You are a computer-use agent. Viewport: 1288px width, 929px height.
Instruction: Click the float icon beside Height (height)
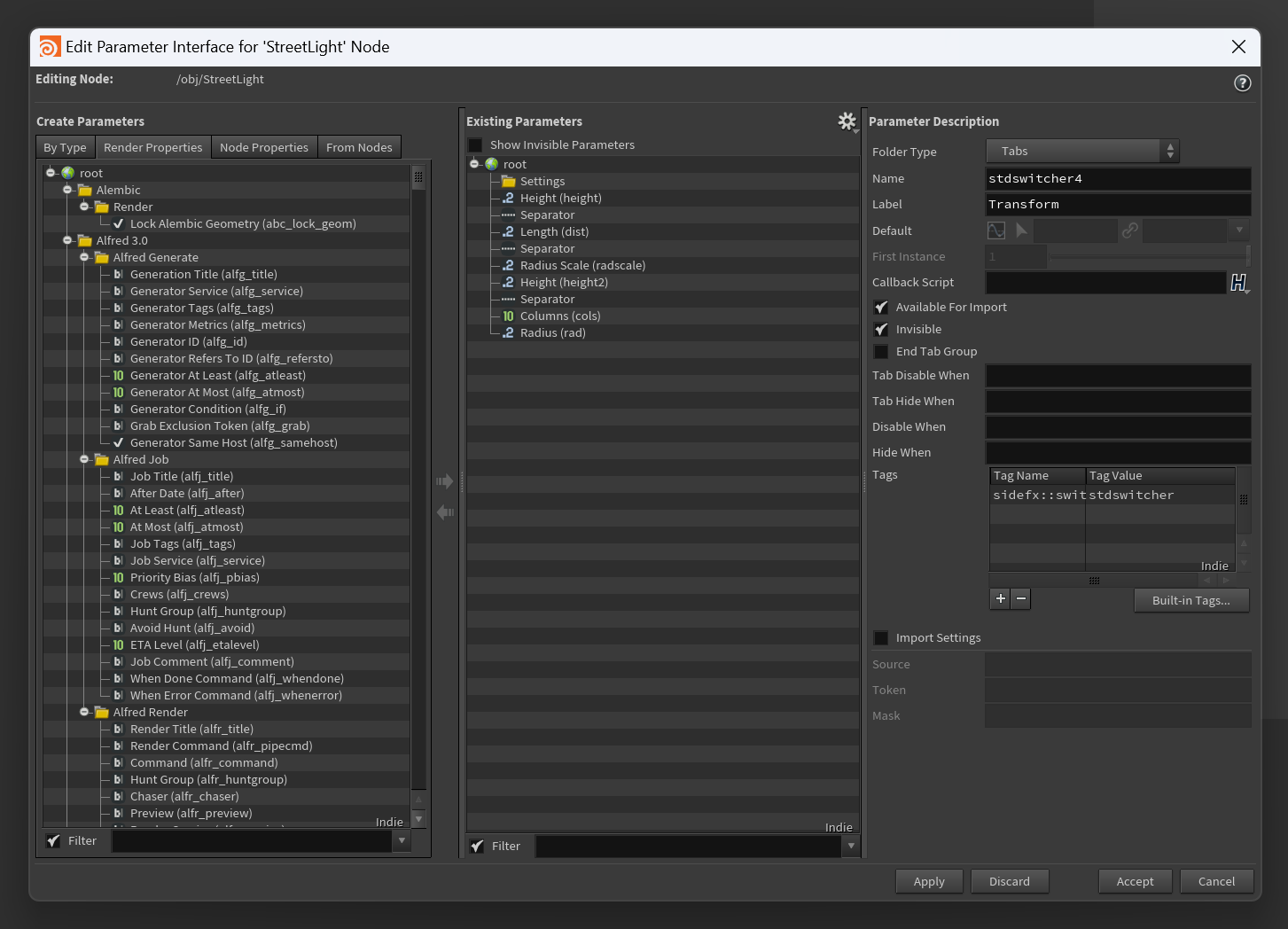click(508, 198)
